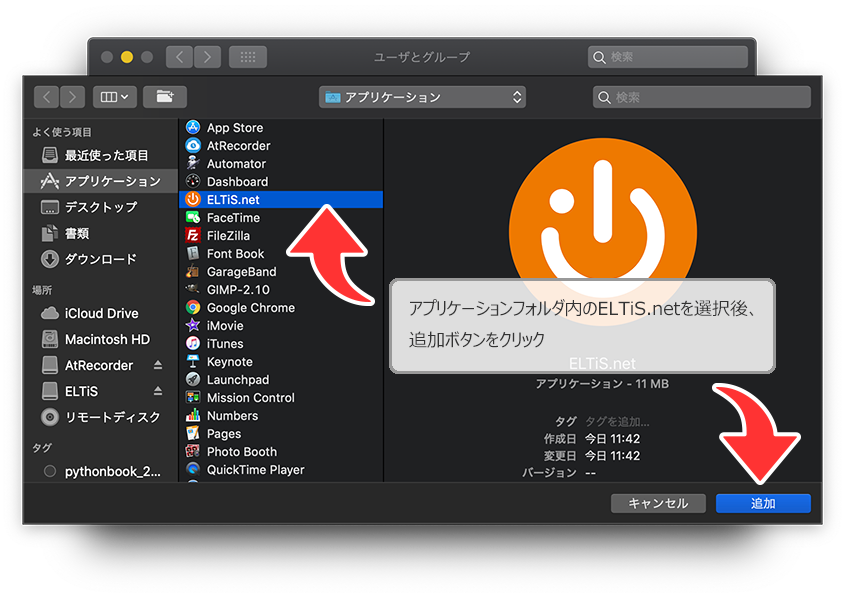Click the Mission Control icon

[193, 398]
